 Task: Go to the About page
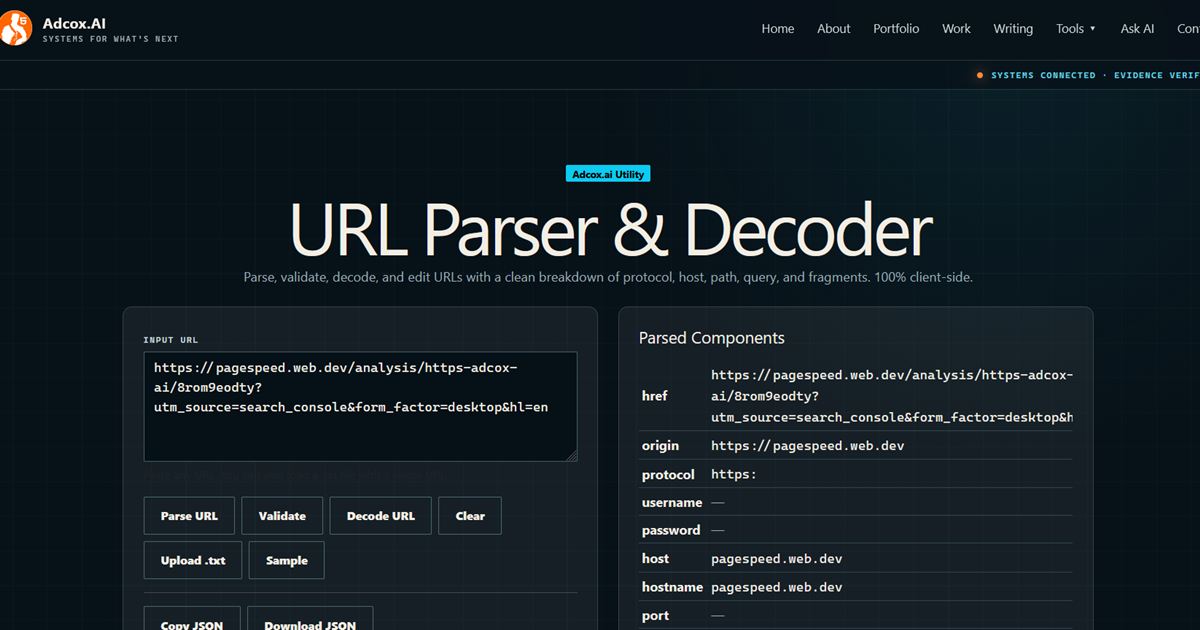[x=834, y=29]
